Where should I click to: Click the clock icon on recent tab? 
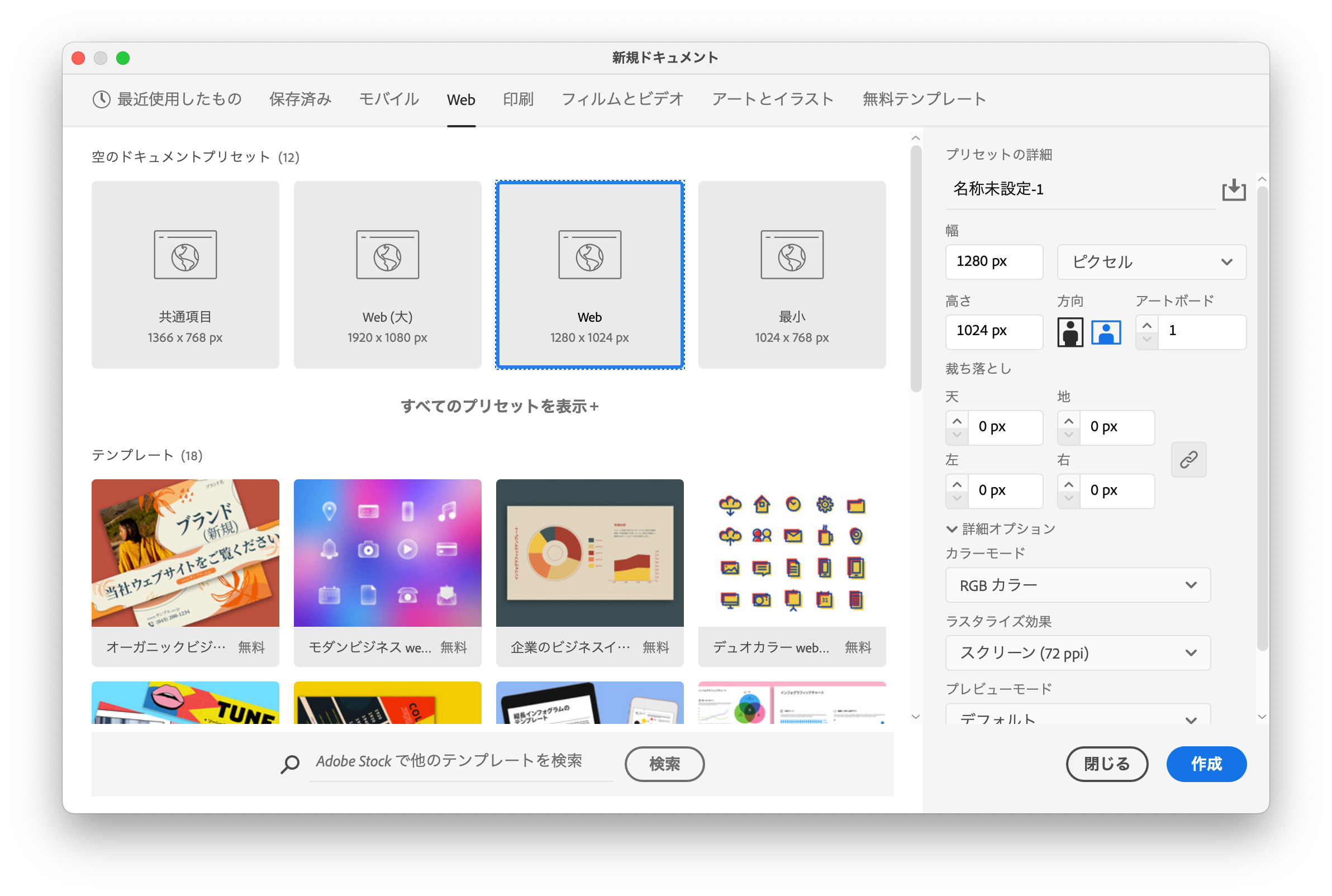(x=101, y=99)
